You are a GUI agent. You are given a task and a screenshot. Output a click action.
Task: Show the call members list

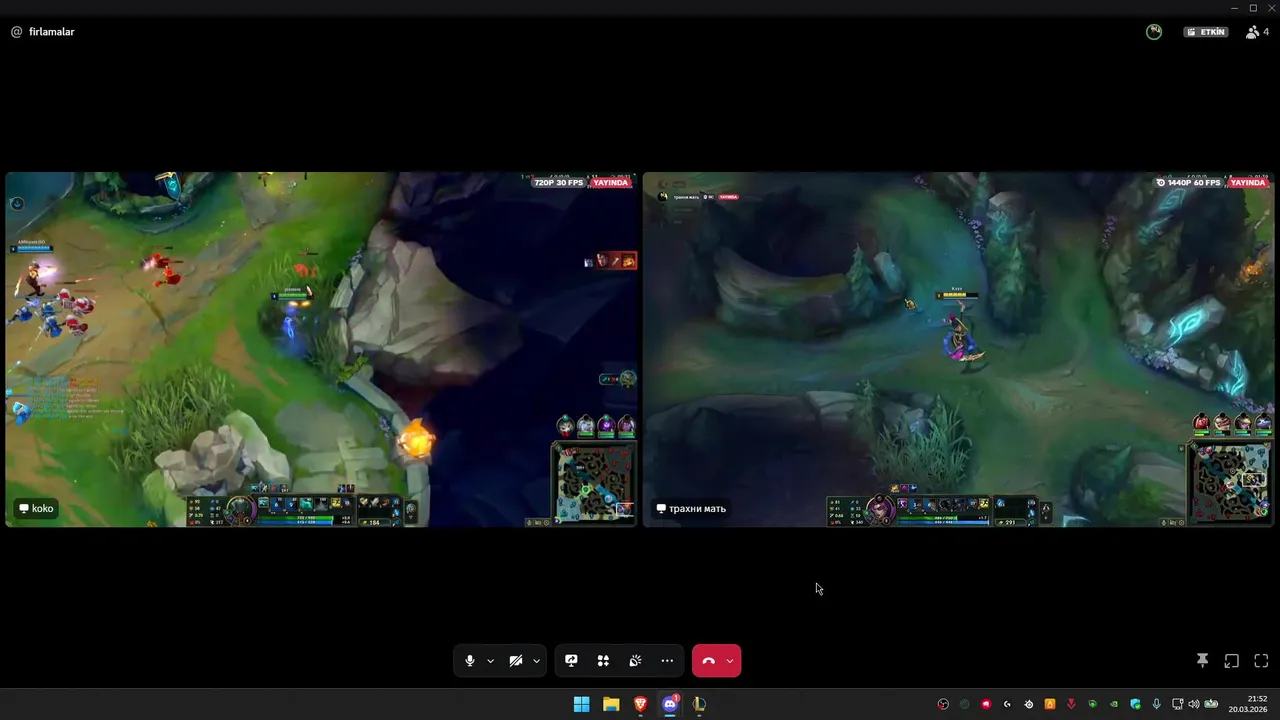click(1257, 32)
